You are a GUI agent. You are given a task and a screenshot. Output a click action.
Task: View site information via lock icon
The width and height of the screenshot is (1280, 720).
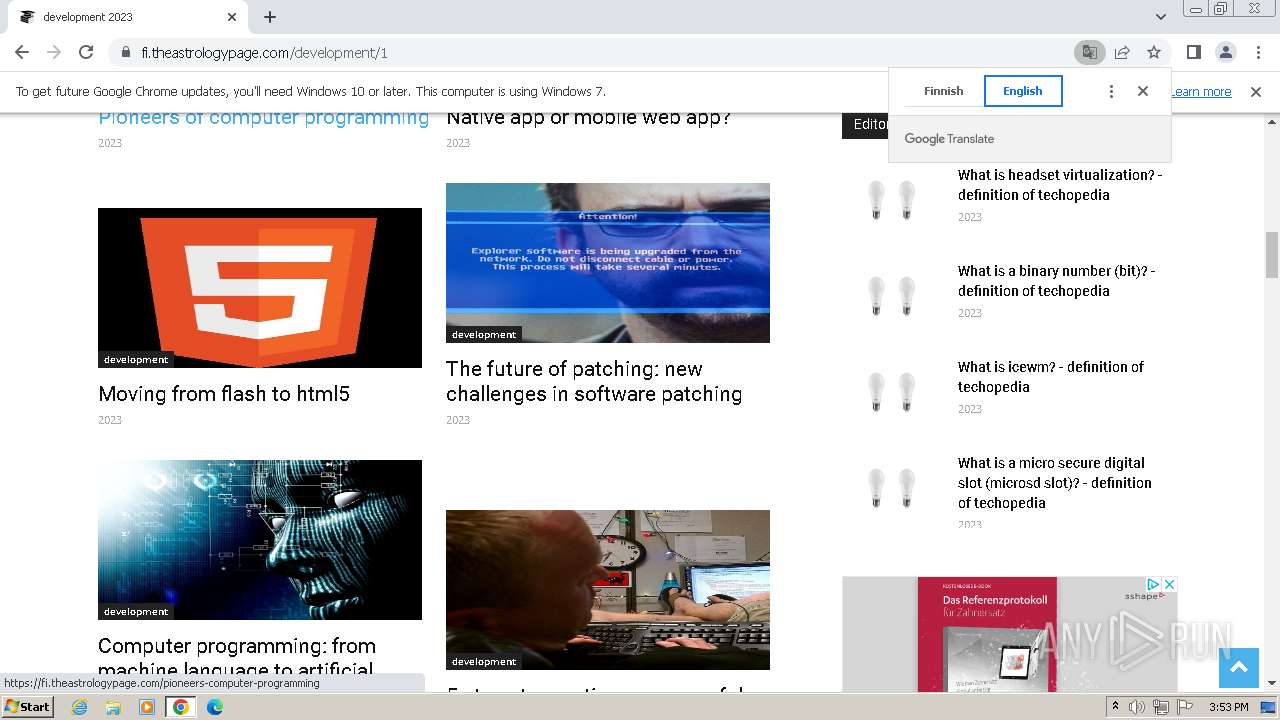[x=125, y=52]
